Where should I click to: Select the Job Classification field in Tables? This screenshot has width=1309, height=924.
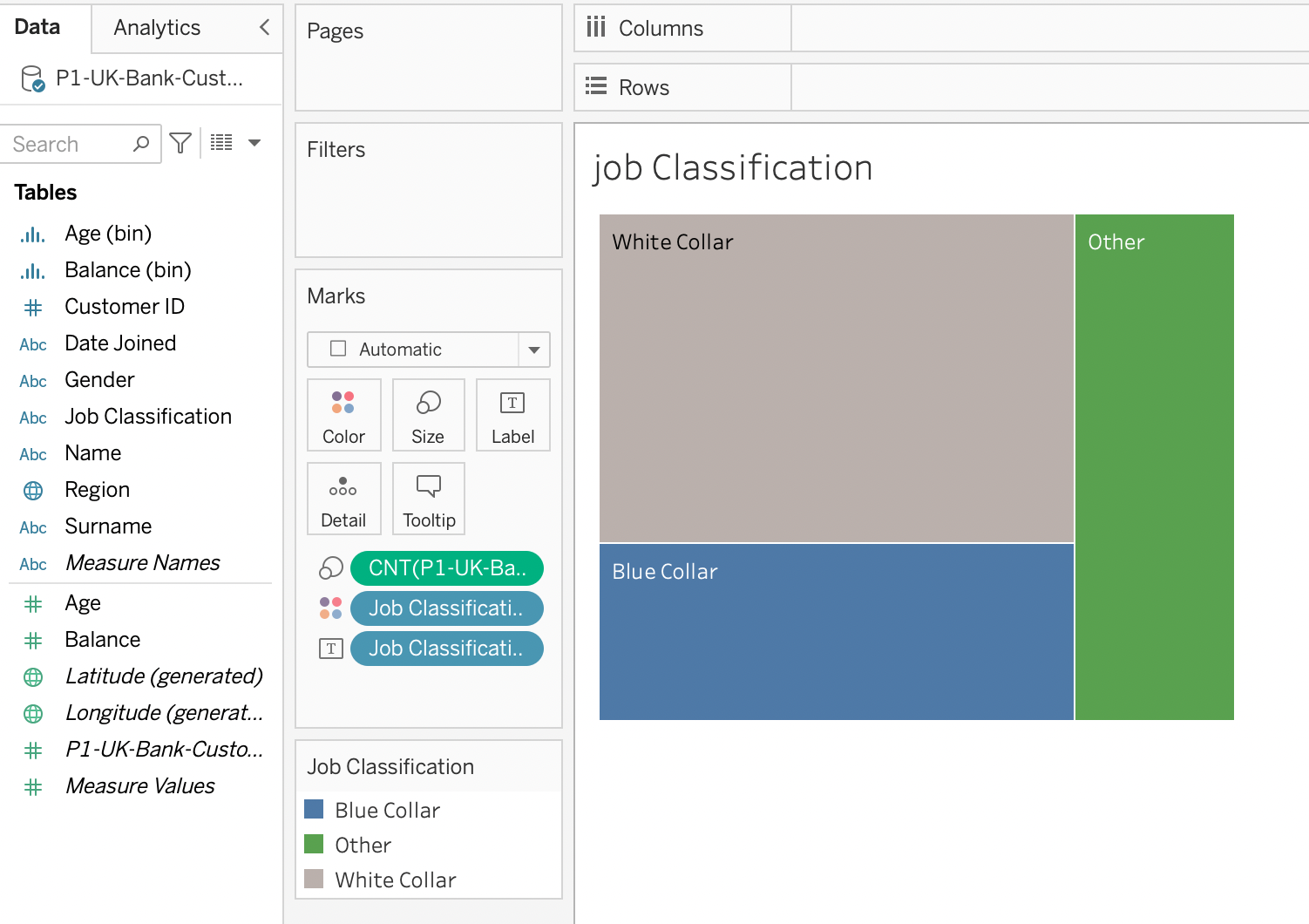click(x=148, y=417)
